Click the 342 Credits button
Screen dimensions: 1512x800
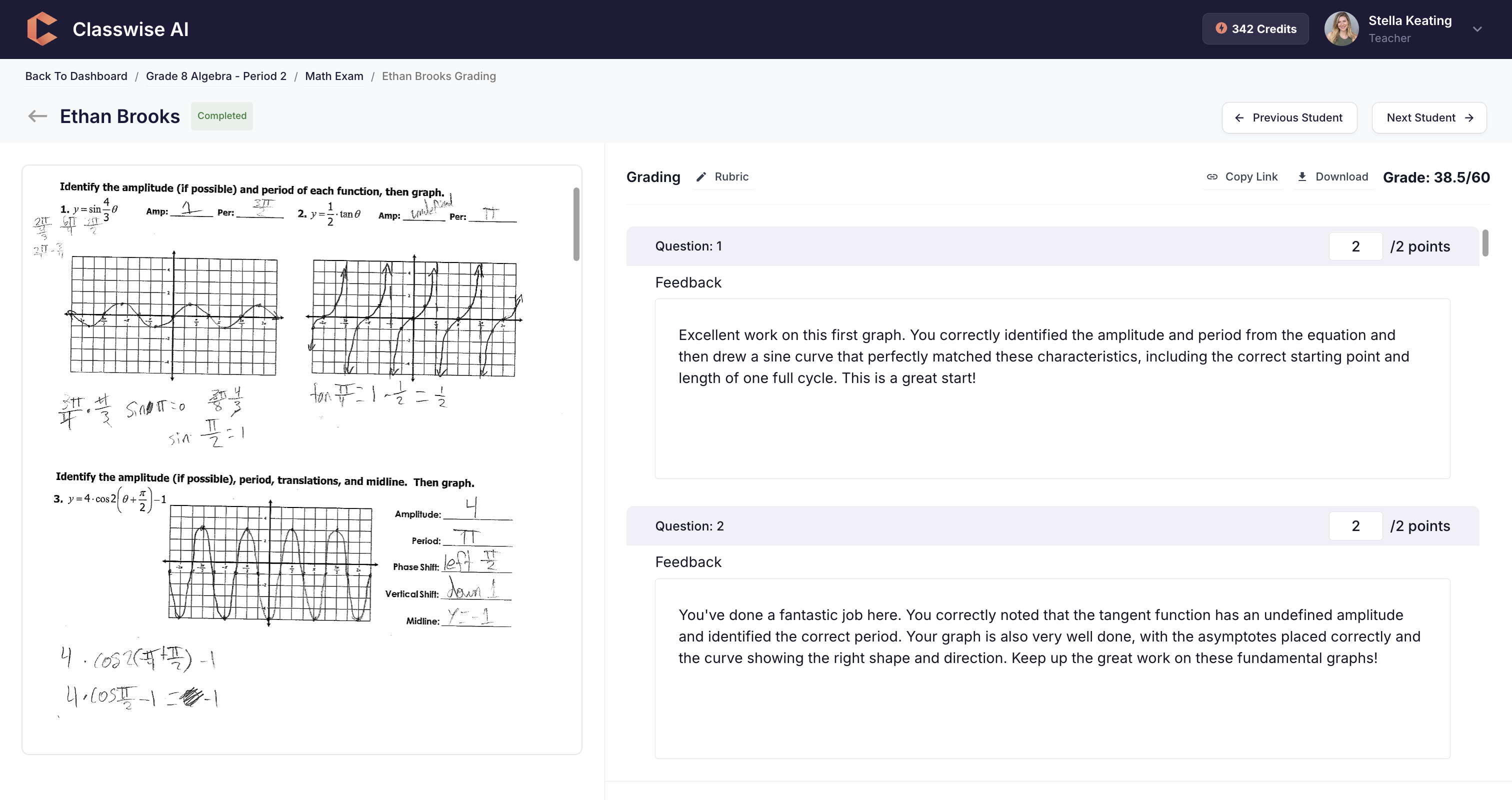click(x=1255, y=29)
